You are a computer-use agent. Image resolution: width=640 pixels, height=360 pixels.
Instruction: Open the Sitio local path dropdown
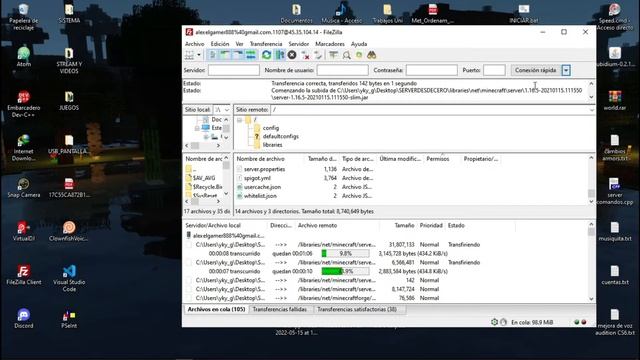click(227, 110)
